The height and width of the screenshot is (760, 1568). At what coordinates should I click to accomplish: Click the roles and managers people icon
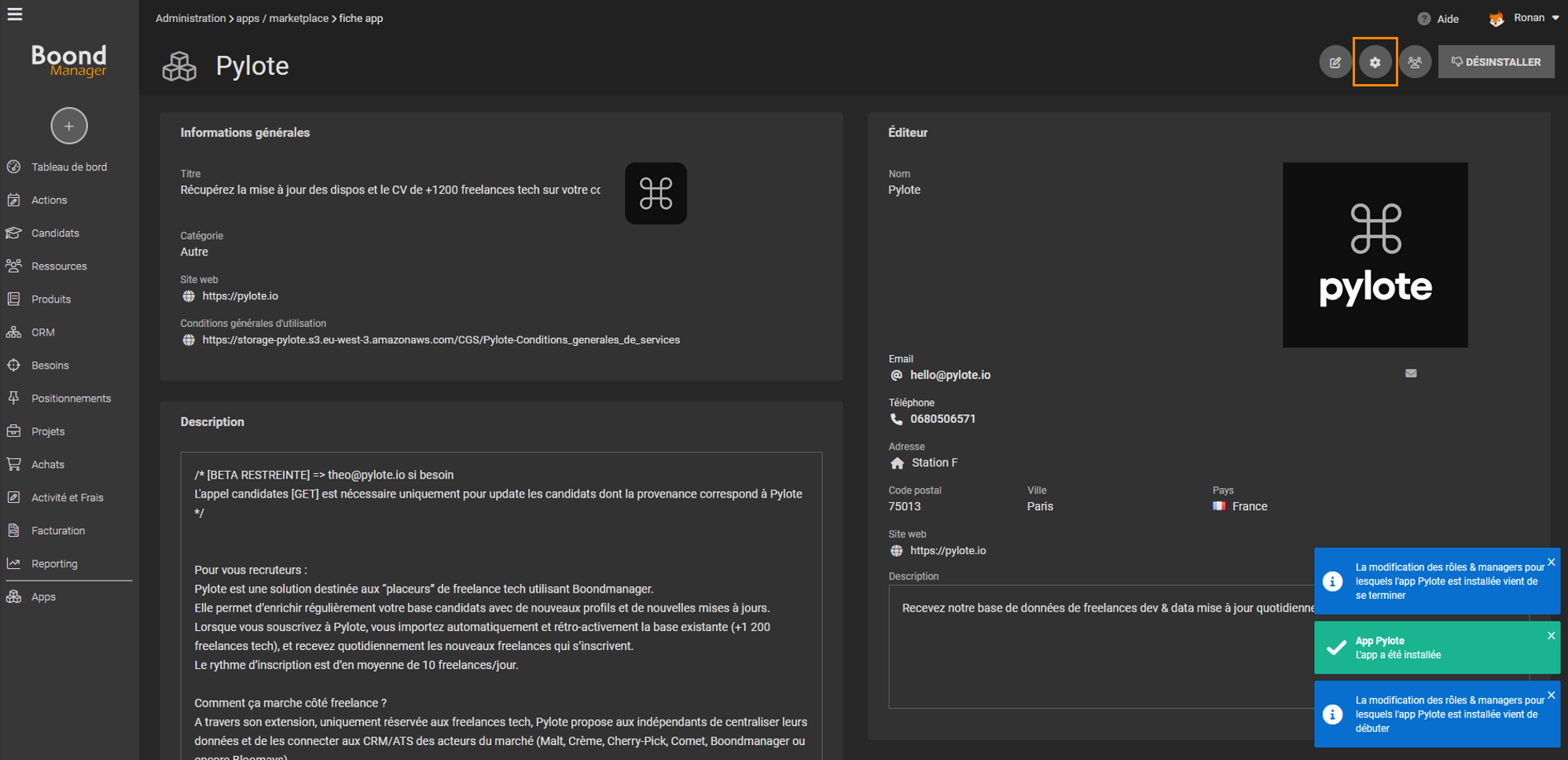pyautogui.click(x=1415, y=62)
